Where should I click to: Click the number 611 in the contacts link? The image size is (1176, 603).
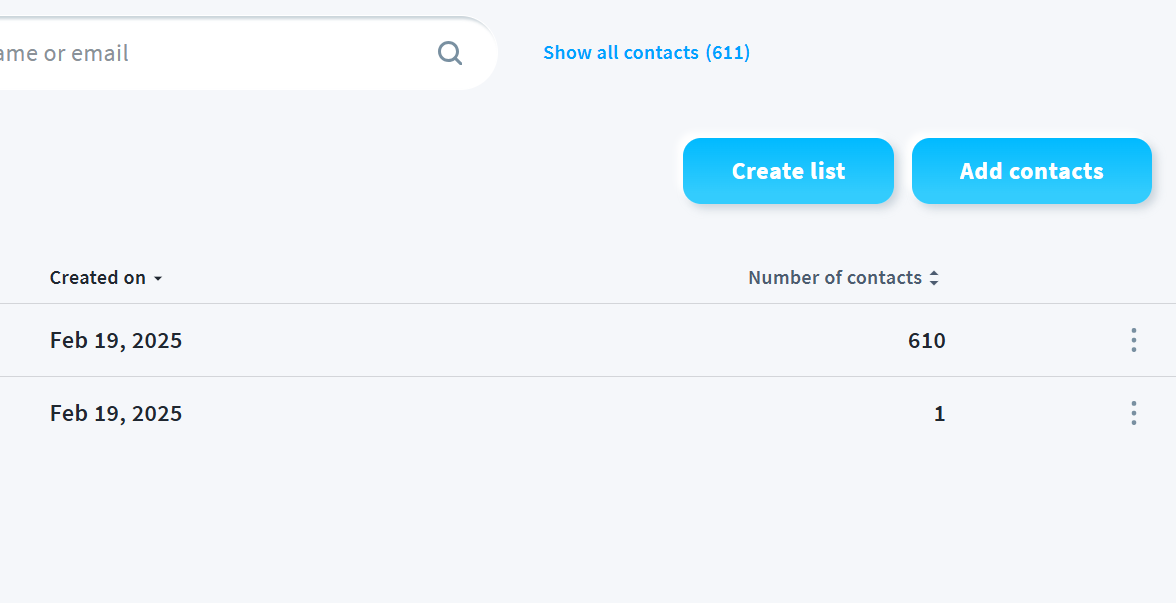click(727, 53)
